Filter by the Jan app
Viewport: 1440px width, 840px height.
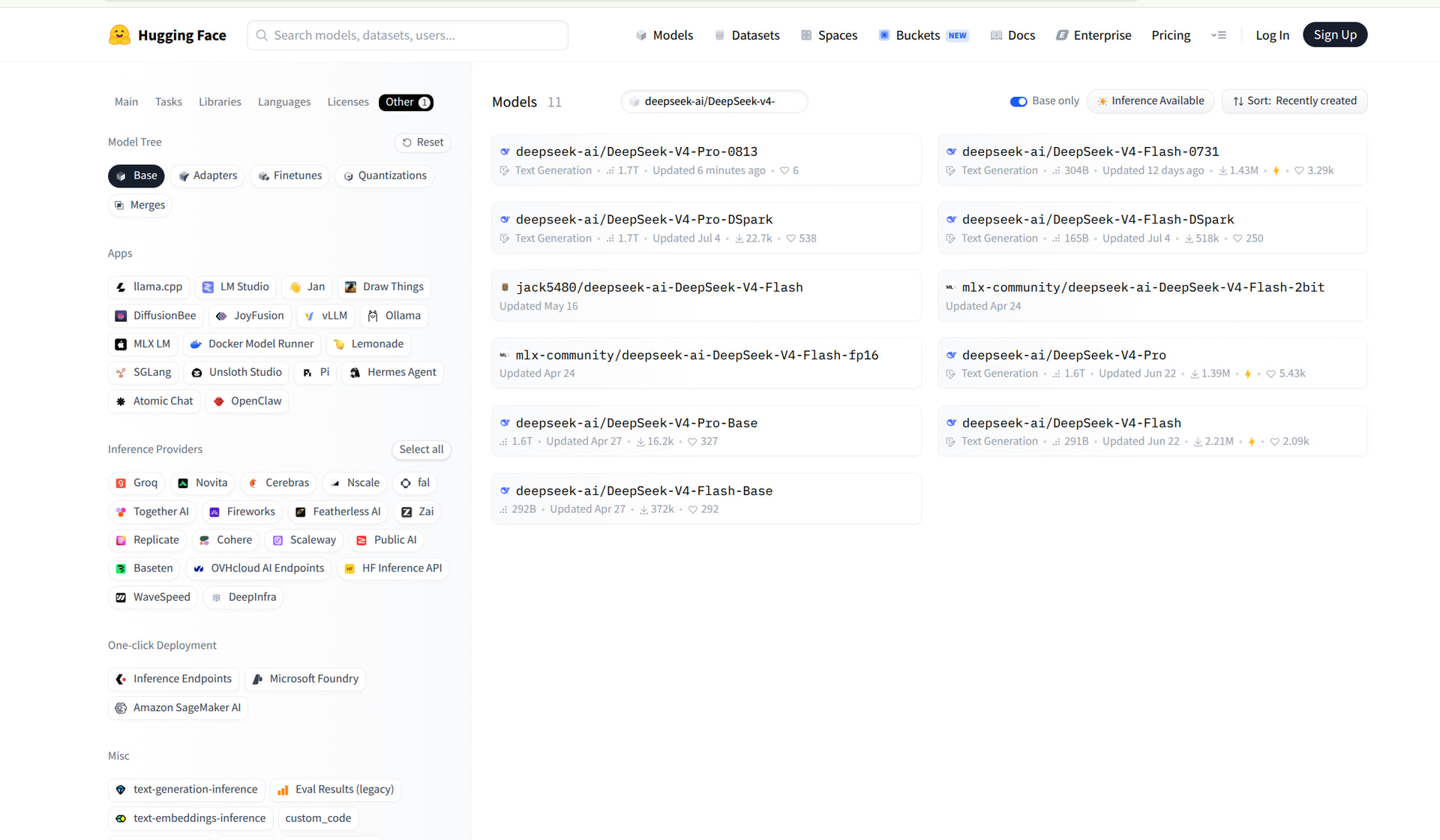coord(307,287)
